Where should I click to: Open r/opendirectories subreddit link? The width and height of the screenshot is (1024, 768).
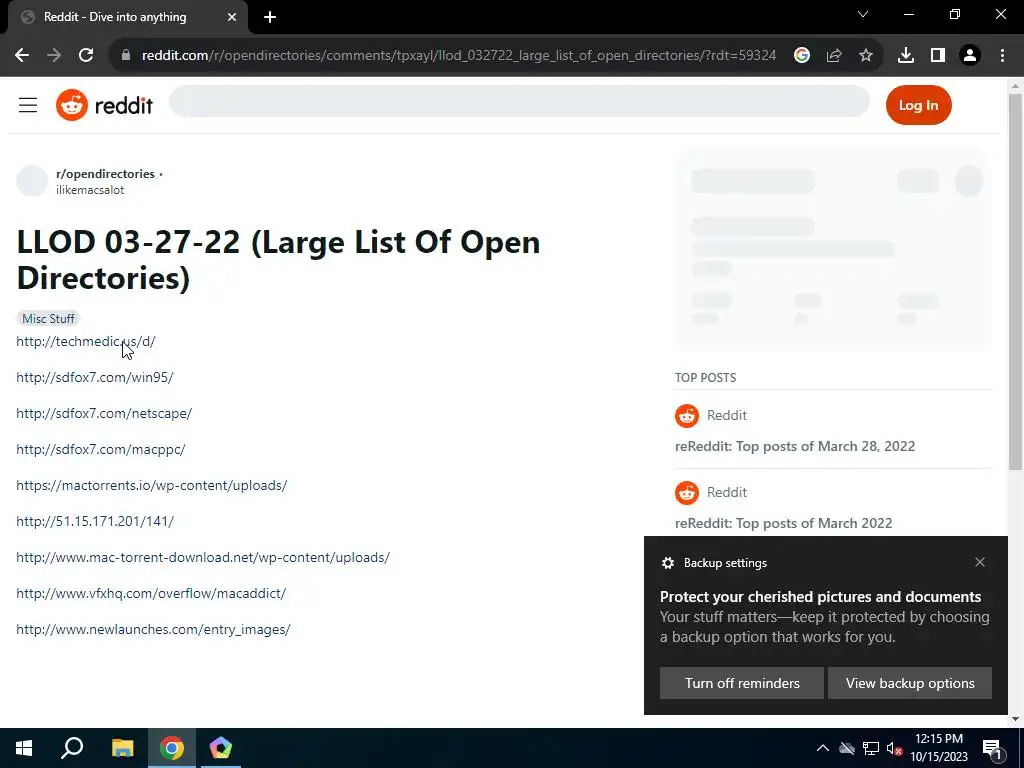tap(105, 174)
